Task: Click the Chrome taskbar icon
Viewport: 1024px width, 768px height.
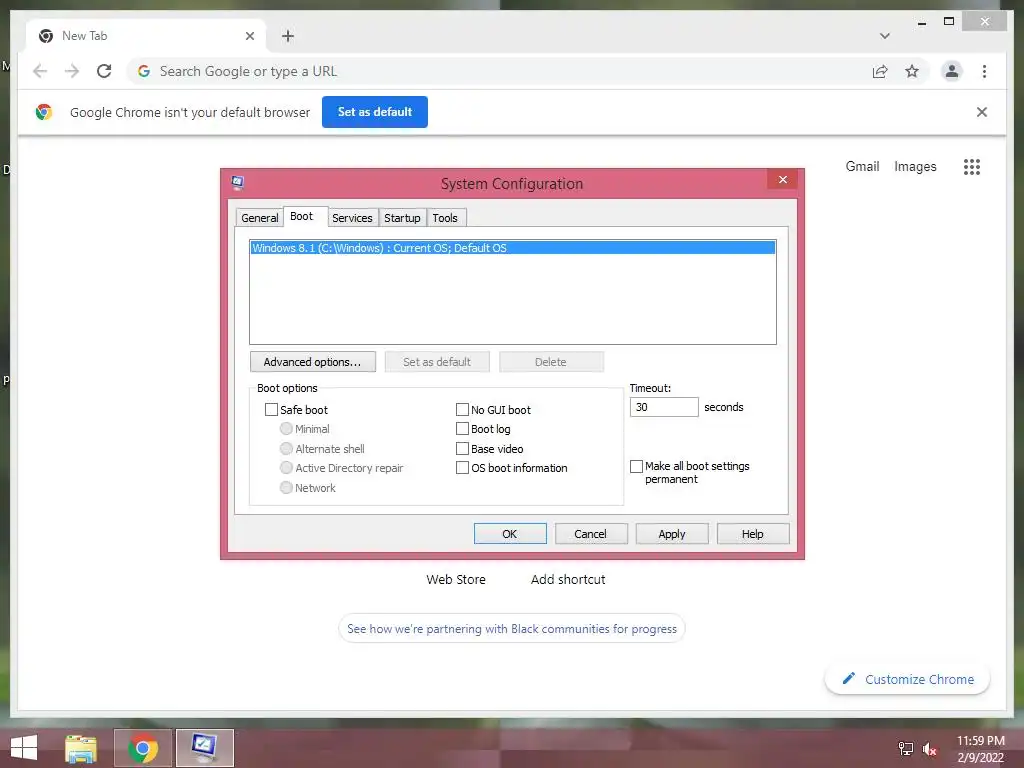Action: [x=143, y=748]
